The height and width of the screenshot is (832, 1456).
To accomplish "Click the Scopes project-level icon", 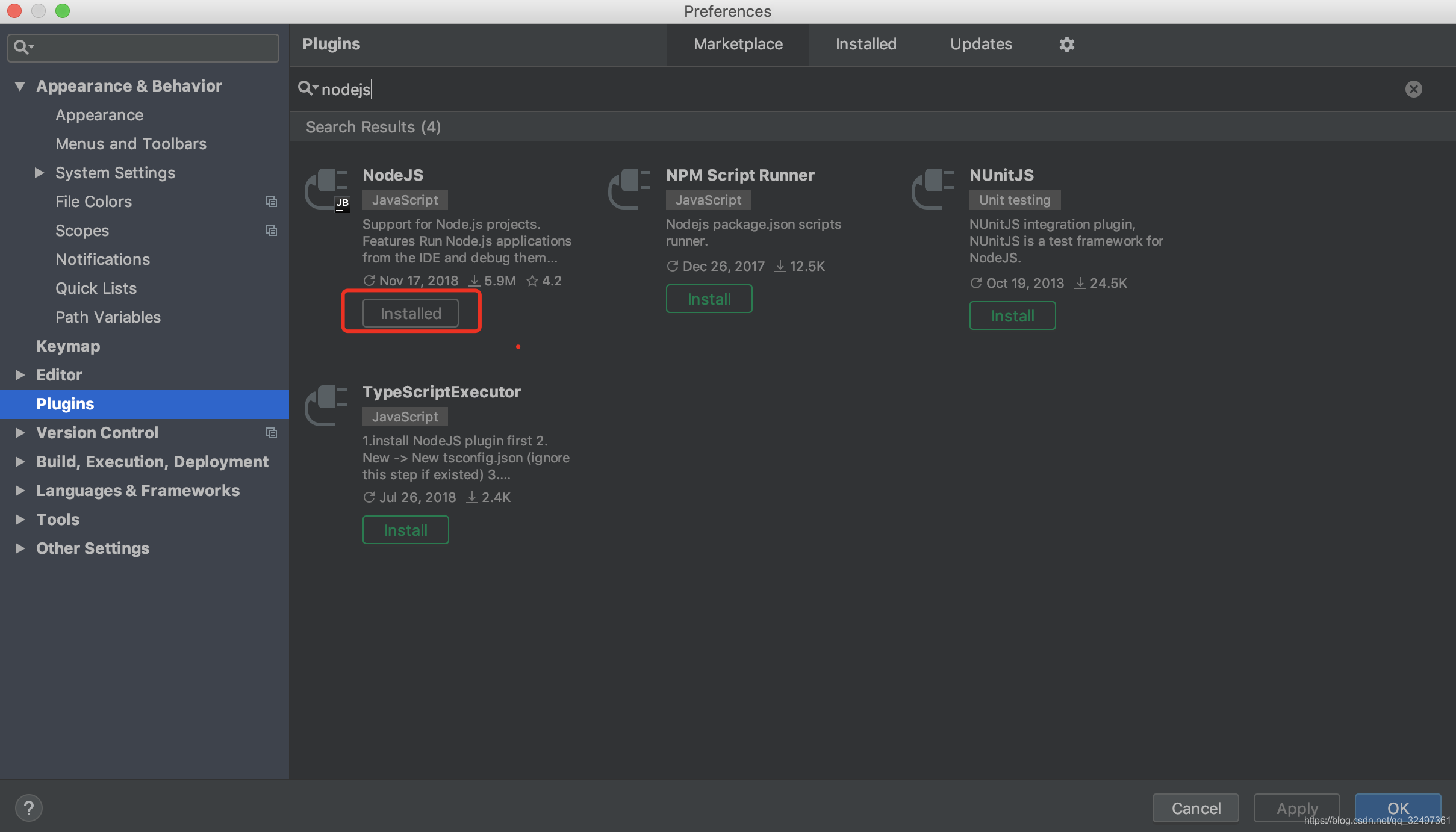I will (x=272, y=231).
